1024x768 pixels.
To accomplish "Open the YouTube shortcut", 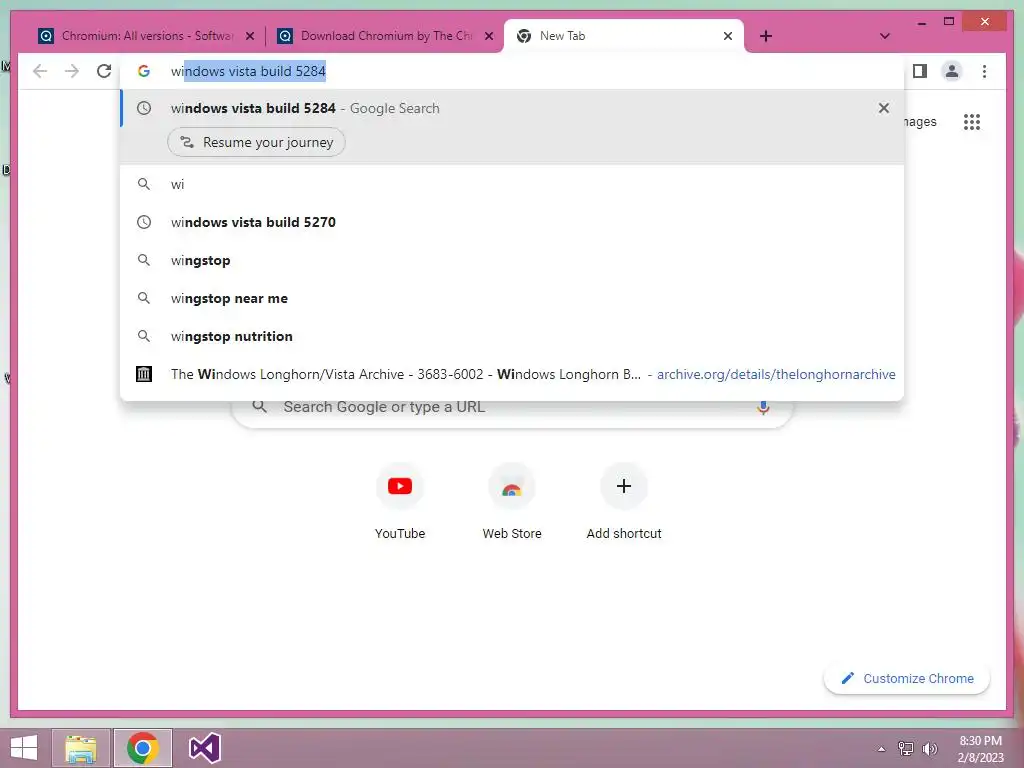I will point(400,501).
